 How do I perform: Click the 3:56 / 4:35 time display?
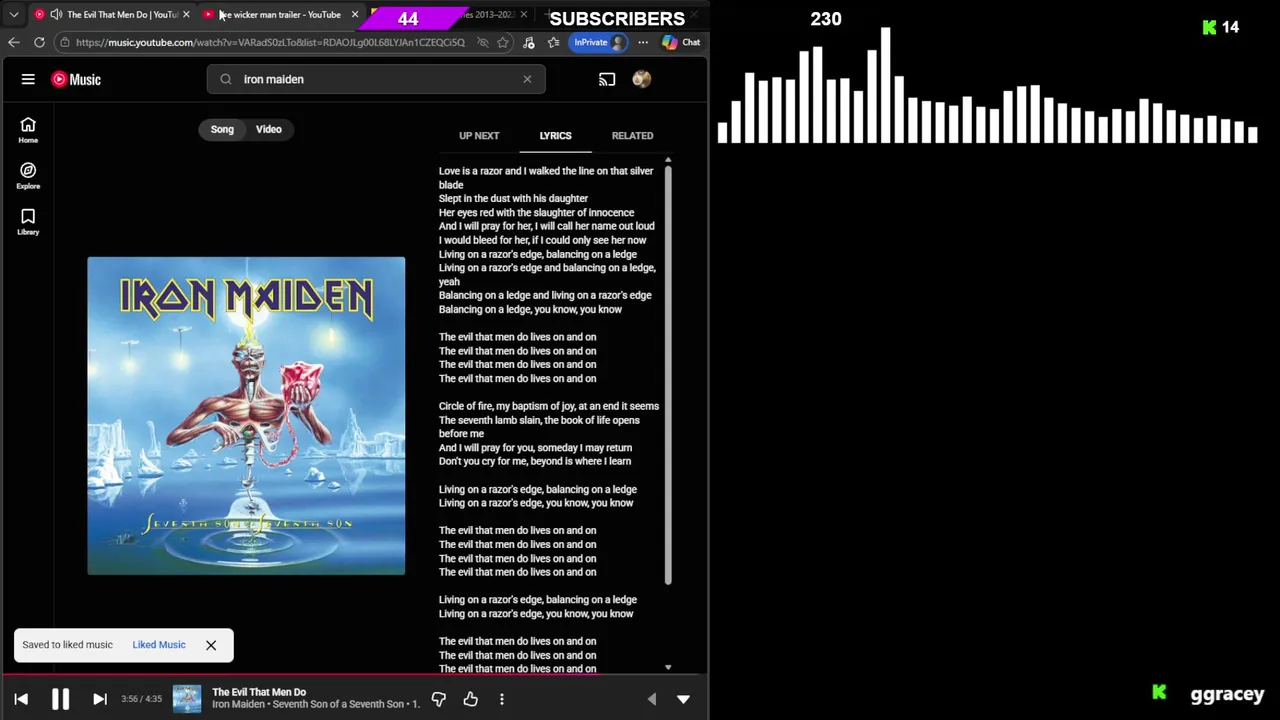(x=141, y=699)
